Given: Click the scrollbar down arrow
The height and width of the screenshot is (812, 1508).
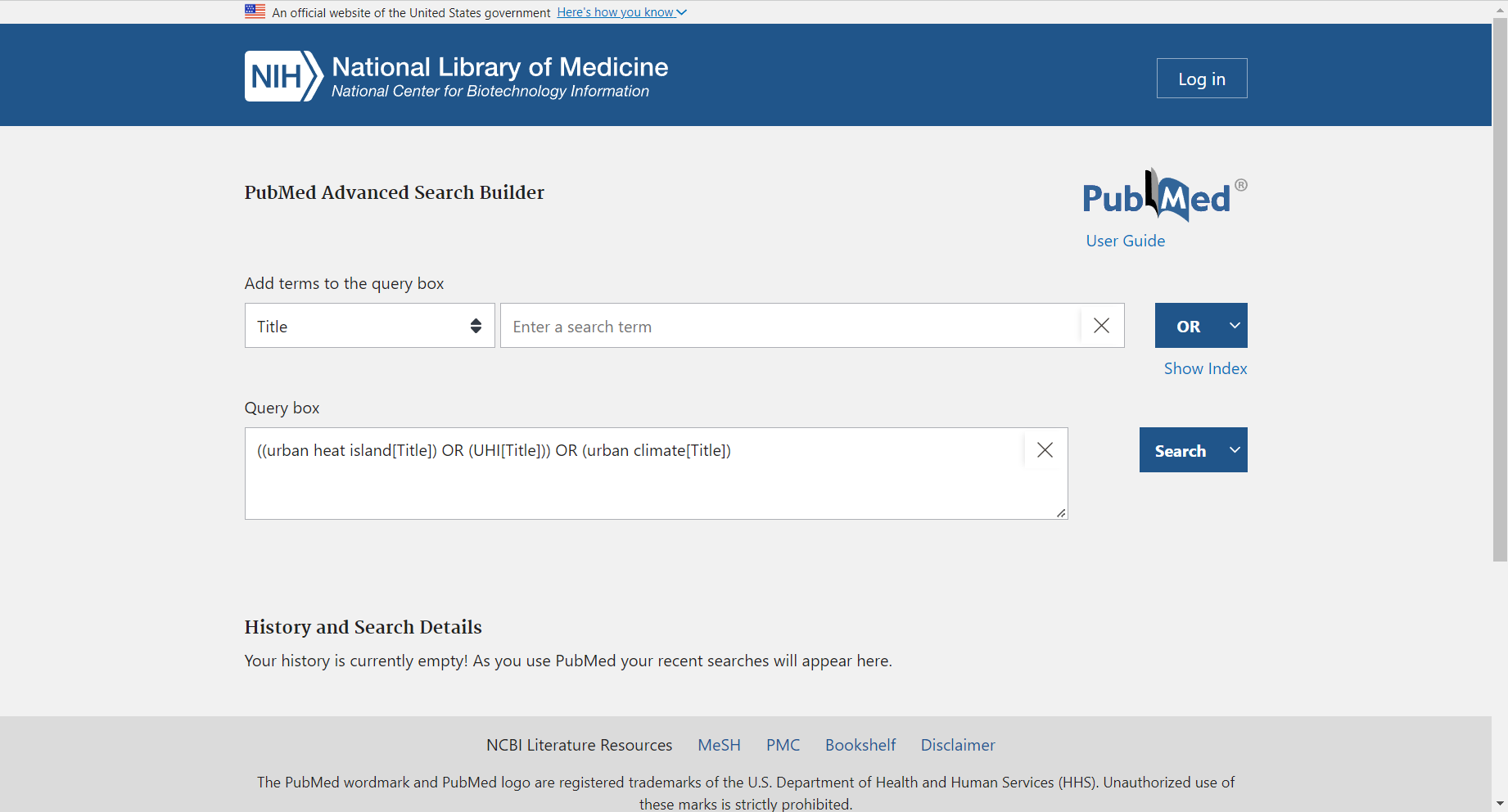Looking at the screenshot, I should (x=1500, y=804).
